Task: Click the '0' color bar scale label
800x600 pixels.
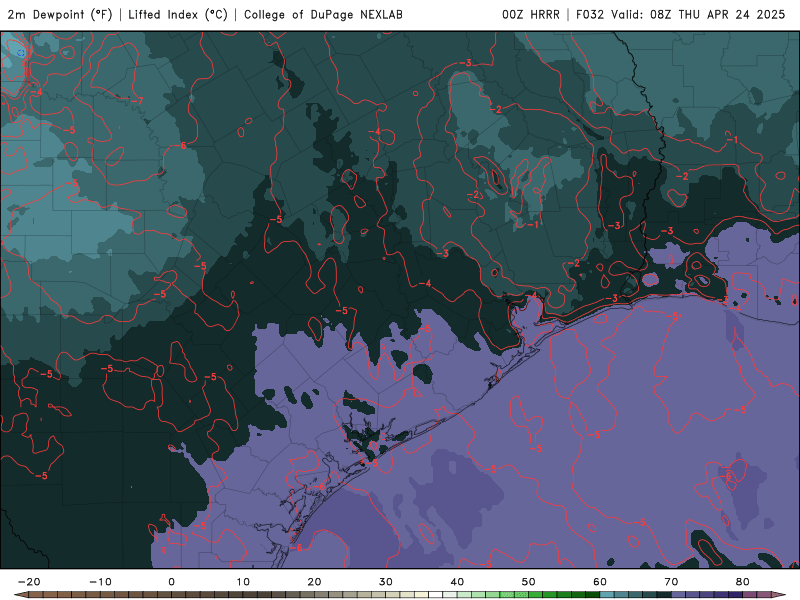Action: pyautogui.click(x=171, y=582)
